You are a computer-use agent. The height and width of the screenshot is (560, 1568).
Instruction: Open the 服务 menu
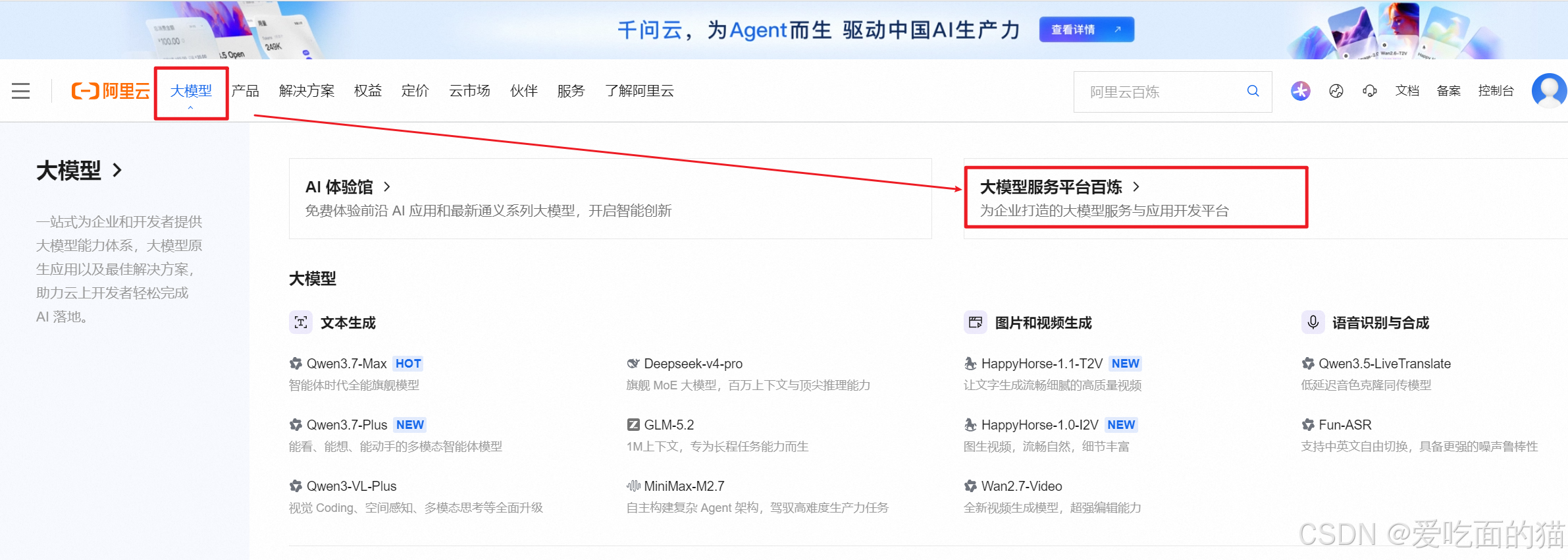point(571,91)
